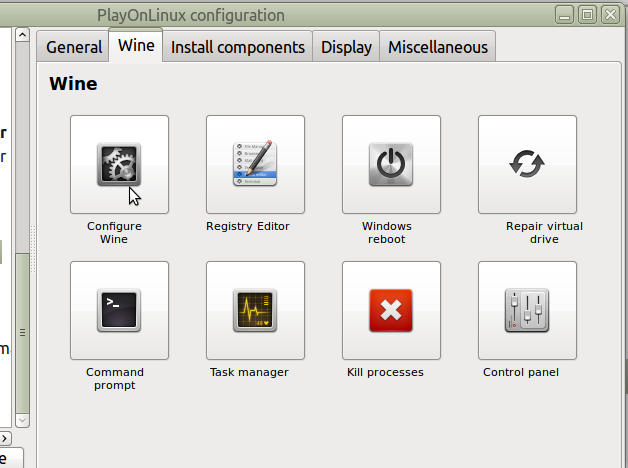Viewport: 628px width, 468px height.
Task: Run Repair virtual drive
Action: click(x=527, y=164)
